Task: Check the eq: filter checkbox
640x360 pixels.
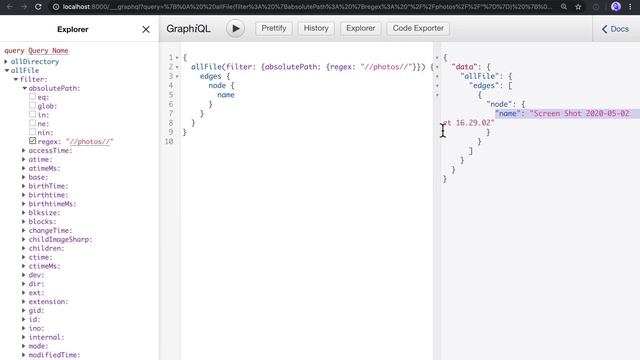Action: coord(32,97)
